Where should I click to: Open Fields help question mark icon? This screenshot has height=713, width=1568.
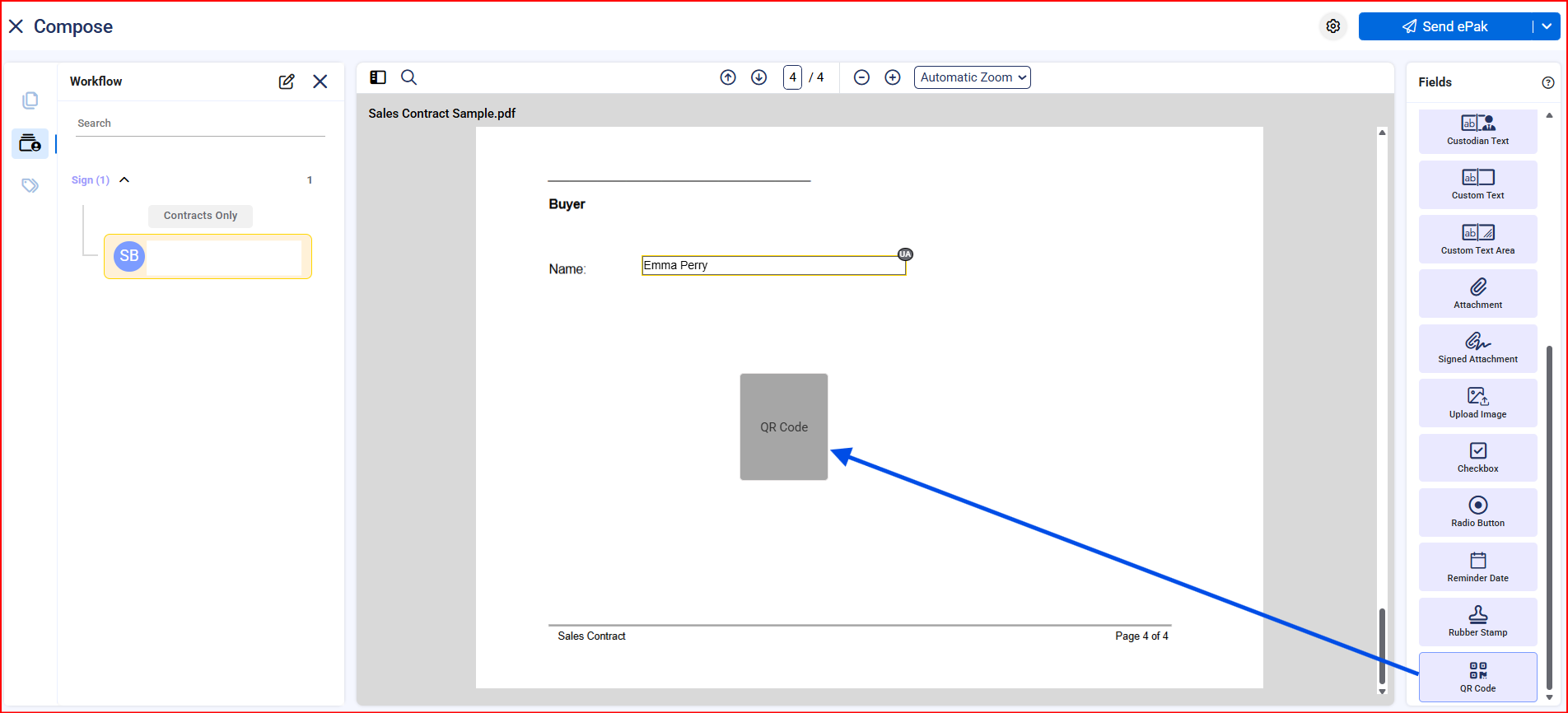[x=1548, y=82]
